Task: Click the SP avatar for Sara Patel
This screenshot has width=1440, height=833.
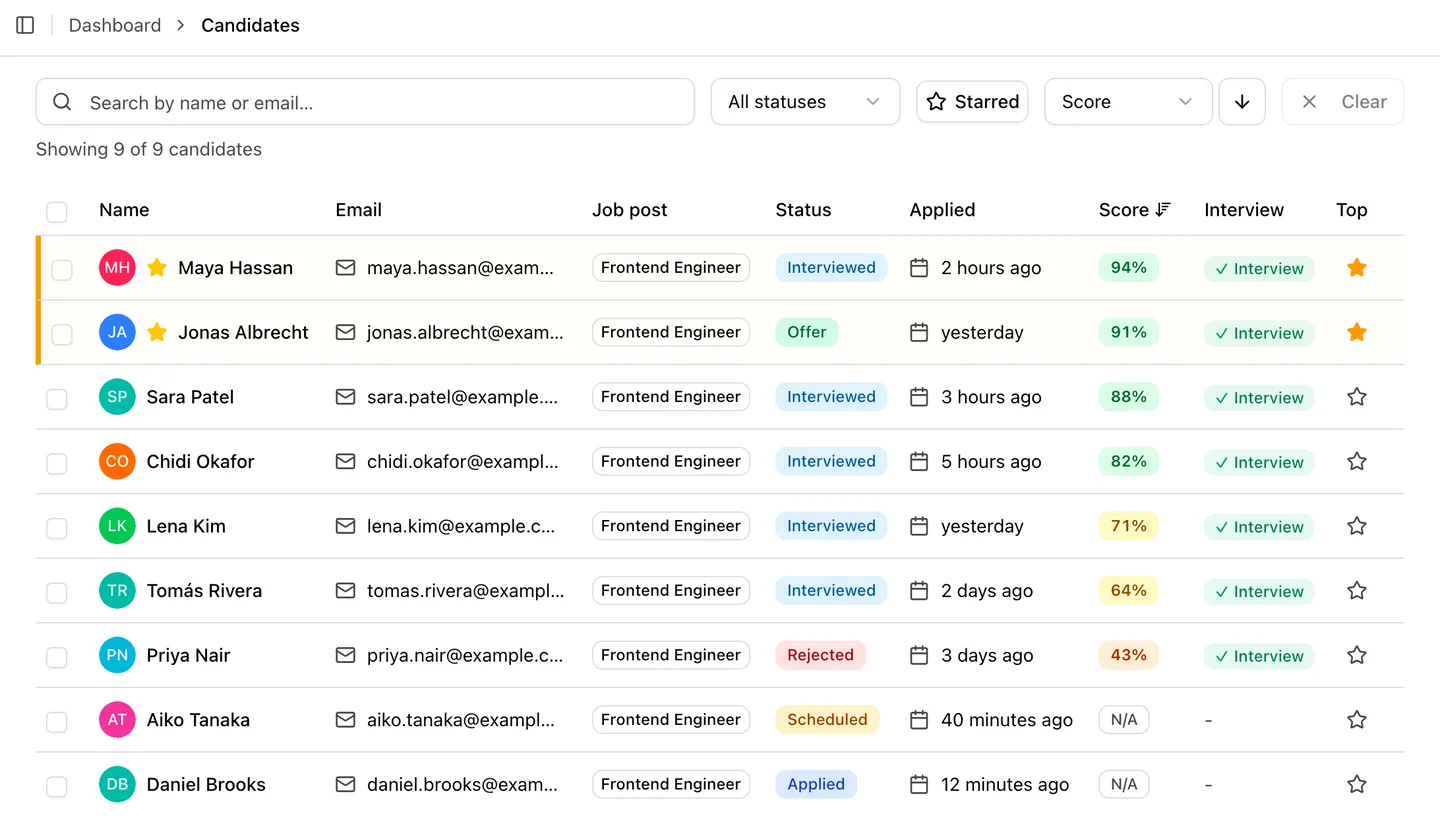Action: pyautogui.click(x=117, y=397)
